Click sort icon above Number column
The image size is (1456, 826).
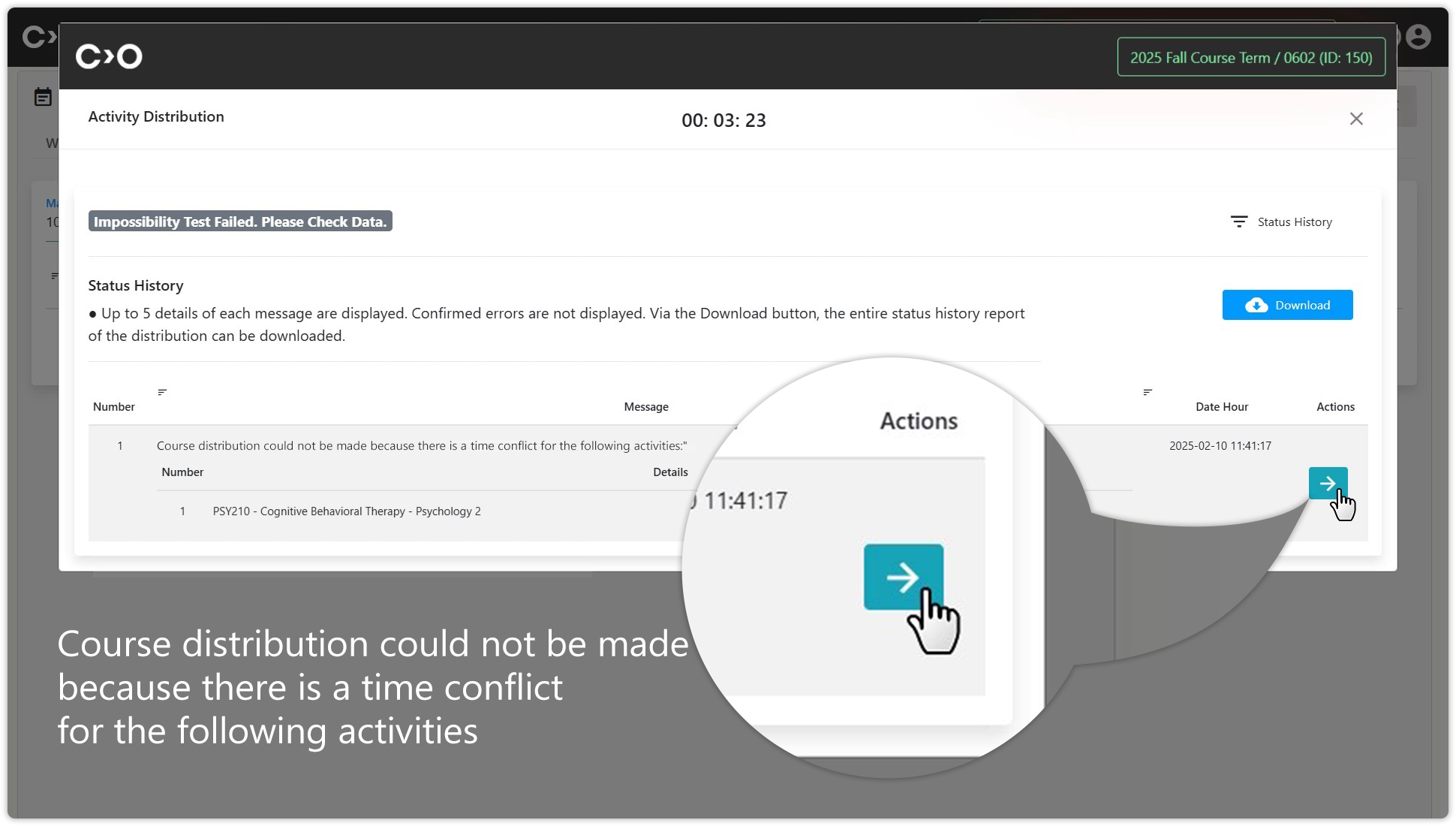pyautogui.click(x=162, y=392)
